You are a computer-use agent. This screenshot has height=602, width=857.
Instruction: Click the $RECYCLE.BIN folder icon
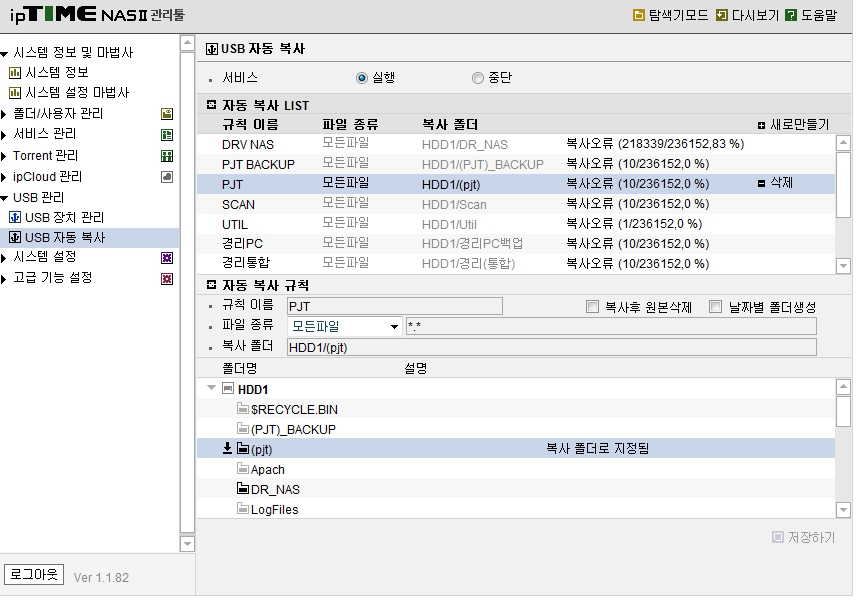[x=243, y=408]
